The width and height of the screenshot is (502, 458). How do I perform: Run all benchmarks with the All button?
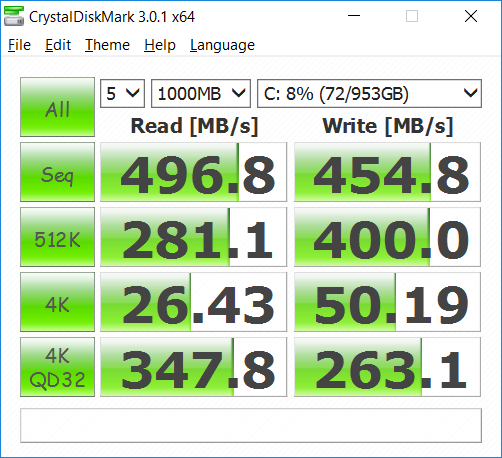pos(57,107)
